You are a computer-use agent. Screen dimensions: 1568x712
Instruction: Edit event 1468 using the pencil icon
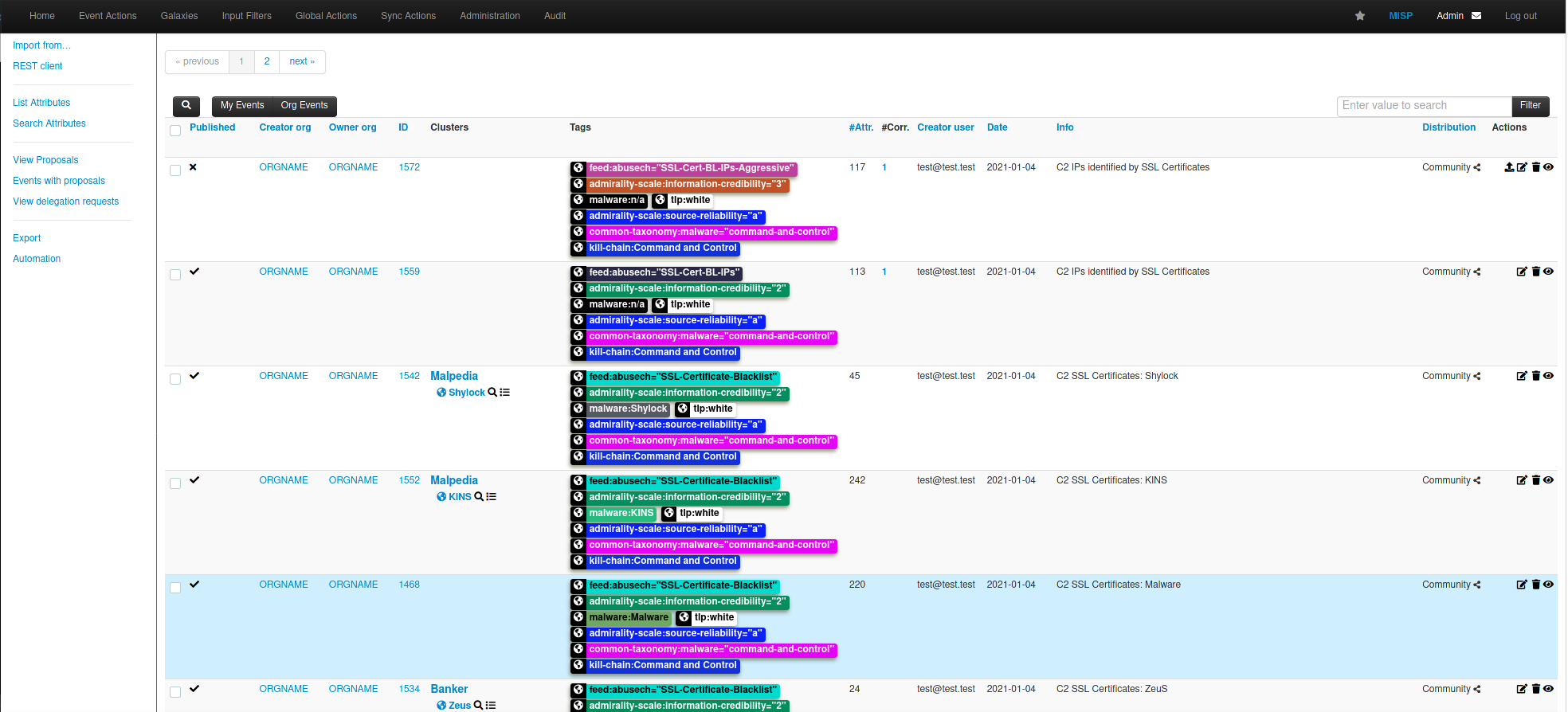coord(1522,585)
